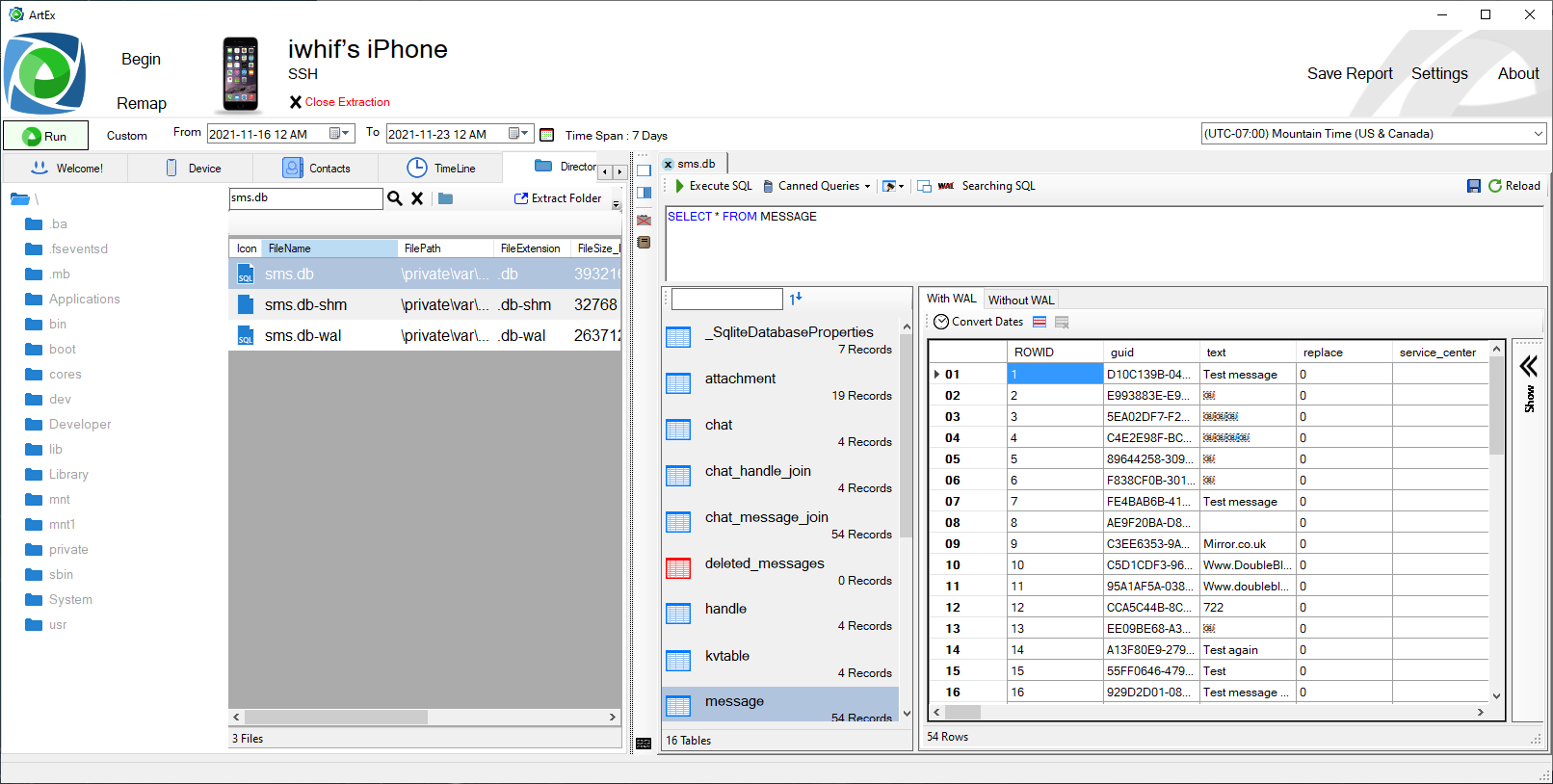Open the TimeLine tab

(x=441, y=169)
